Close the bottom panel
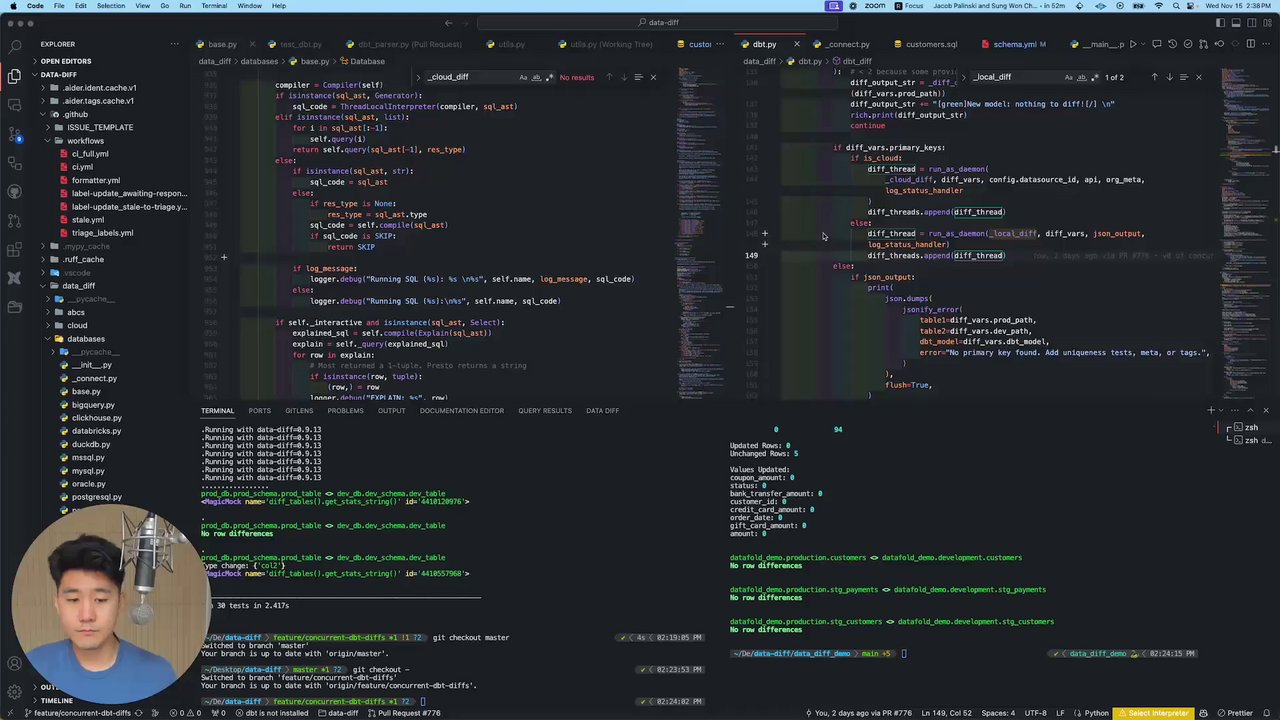 pos(1266,410)
